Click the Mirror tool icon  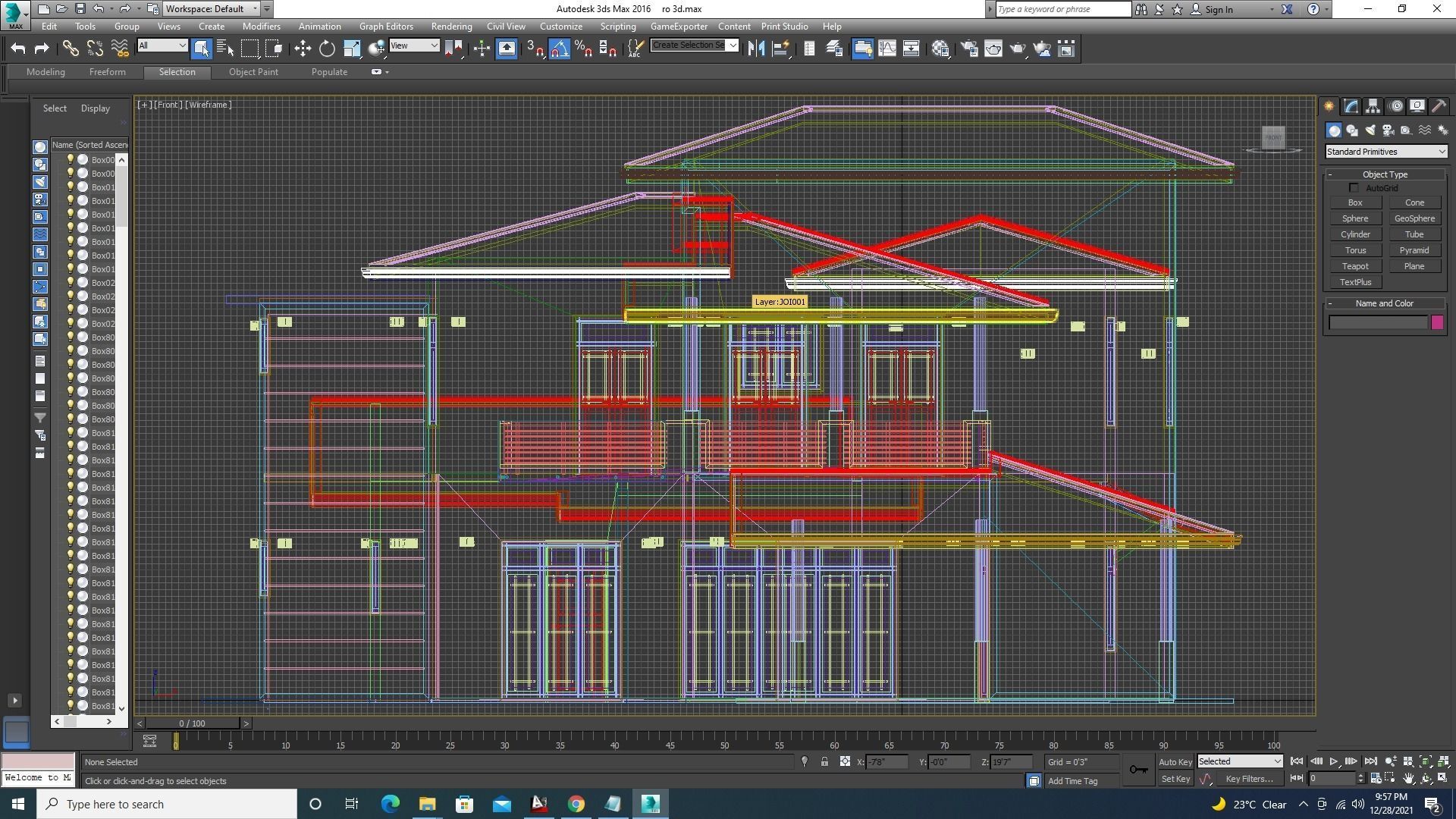click(x=756, y=48)
